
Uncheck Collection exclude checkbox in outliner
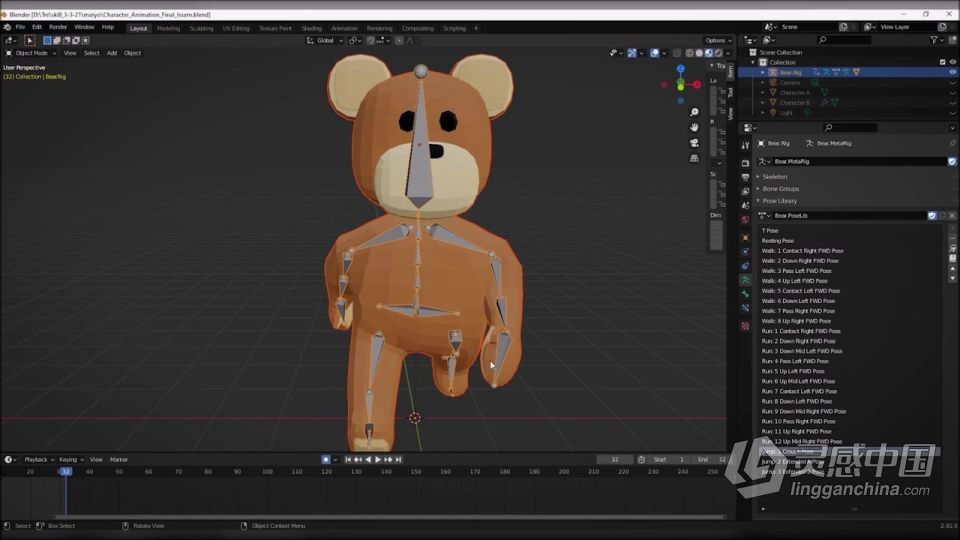point(942,62)
